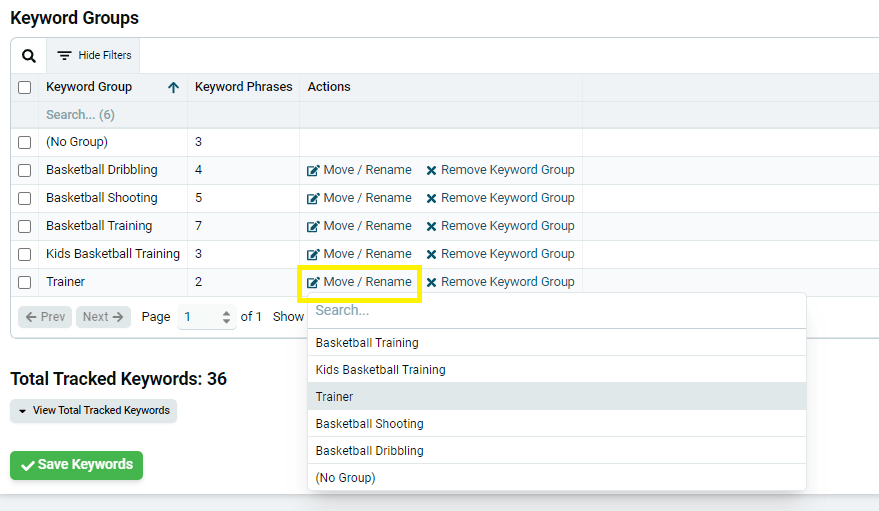Select Basketball Shooting in the dropdown list
This screenshot has height=511, width=879.
tap(557, 423)
